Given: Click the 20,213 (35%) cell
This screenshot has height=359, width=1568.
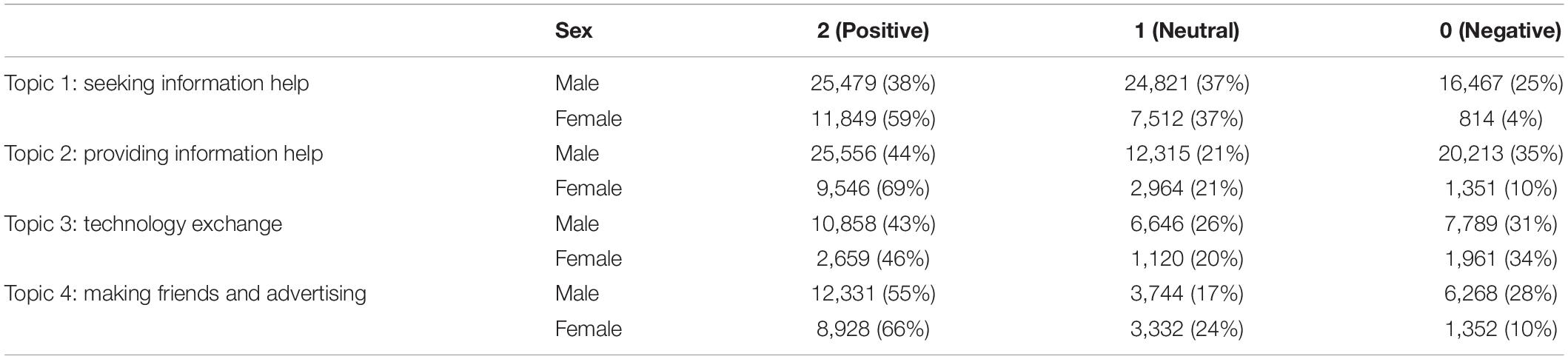Looking at the screenshot, I should pyautogui.click(x=1501, y=154).
